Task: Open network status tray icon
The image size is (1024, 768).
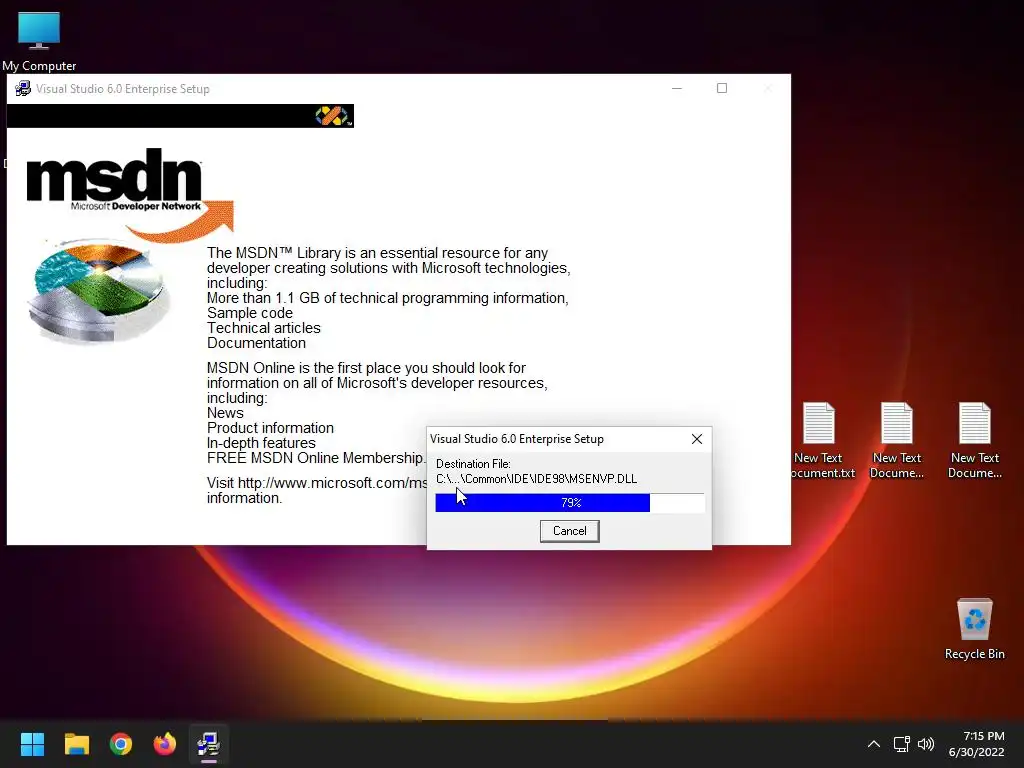Action: pos(902,744)
